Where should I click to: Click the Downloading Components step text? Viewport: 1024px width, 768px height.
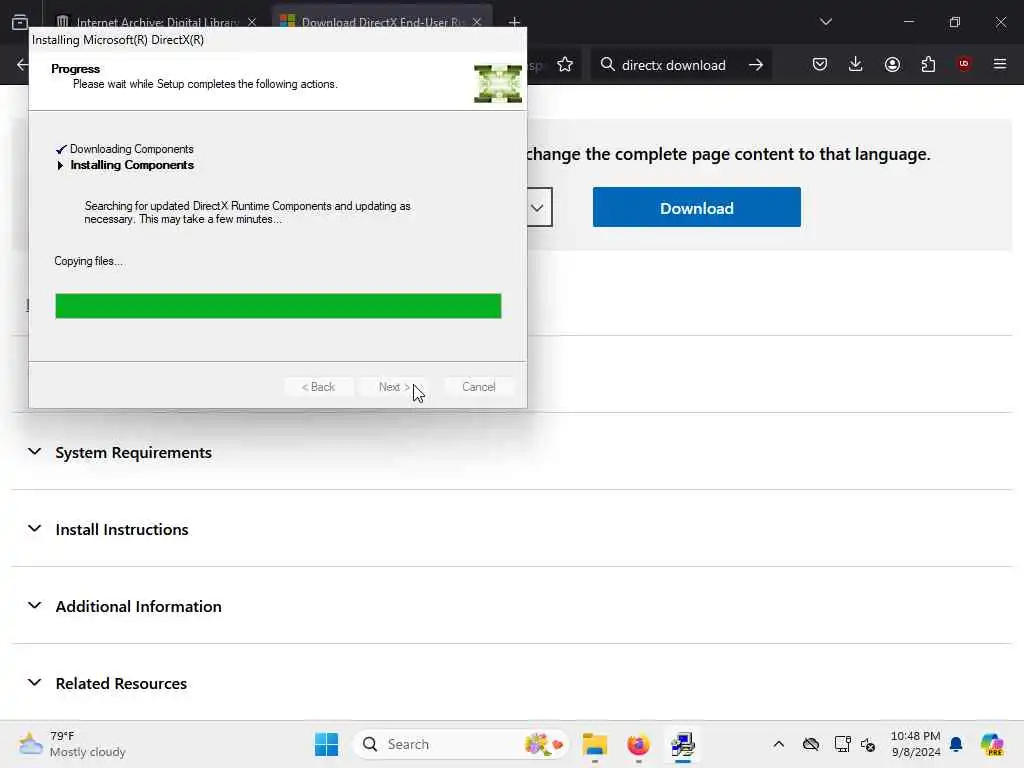pyautogui.click(x=131, y=149)
